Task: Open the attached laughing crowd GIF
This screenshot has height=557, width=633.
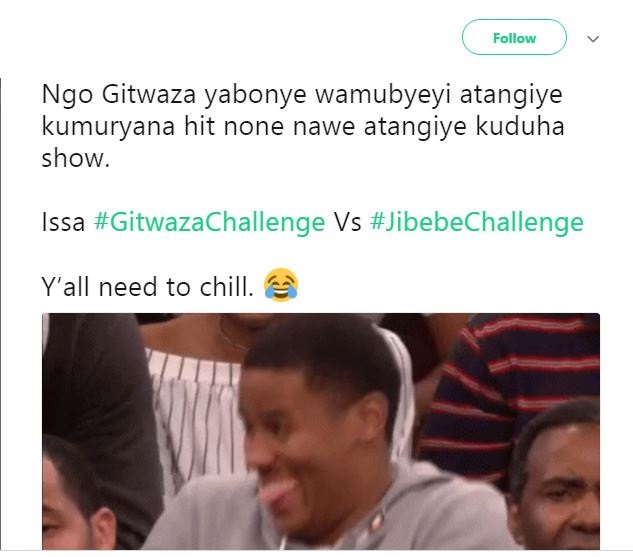Action: (321, 431)
